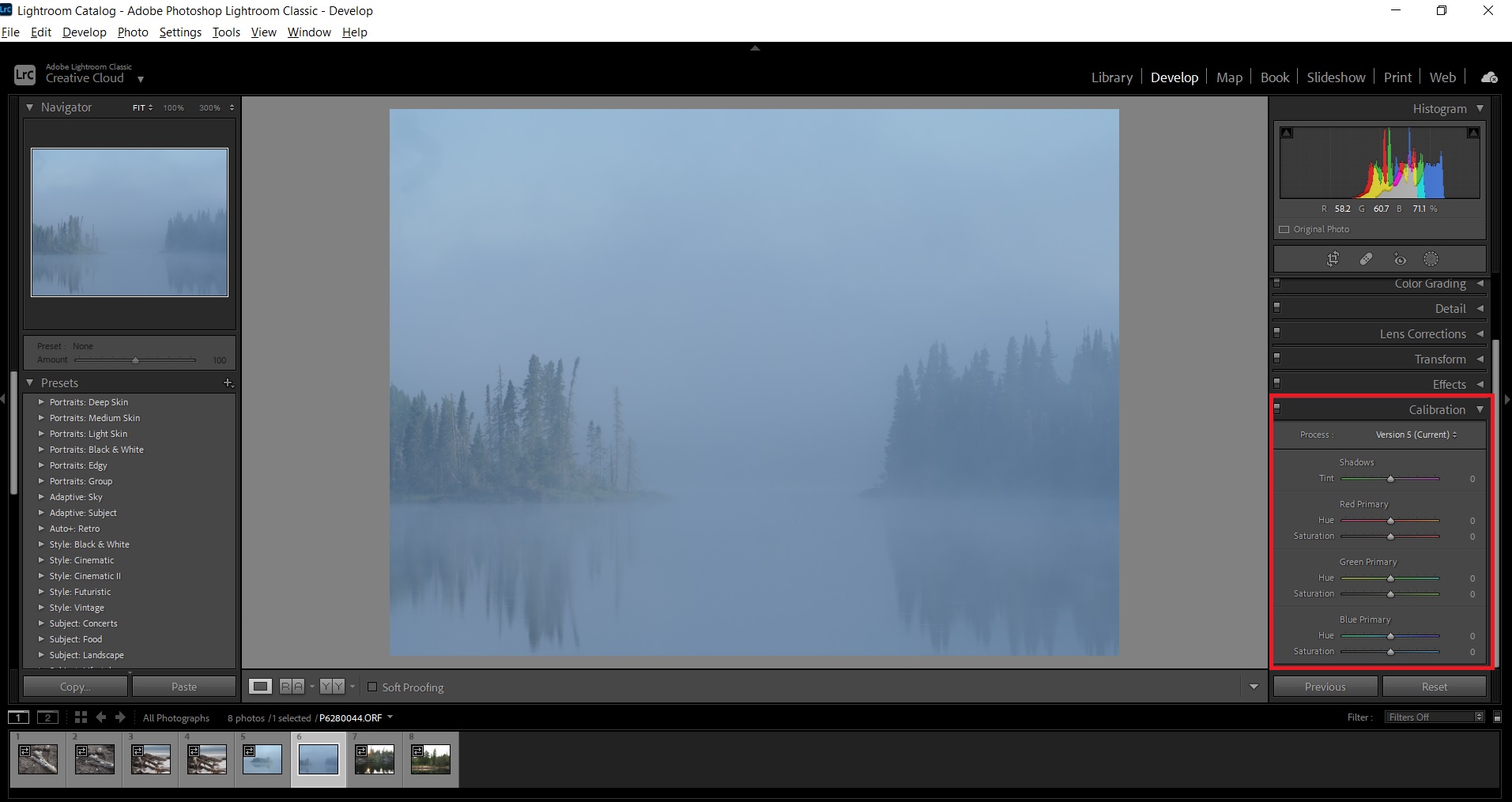Viewport: 1512px width, 802px height.
Task: Create a new preset with the plus icon
Action: [228, 382]
